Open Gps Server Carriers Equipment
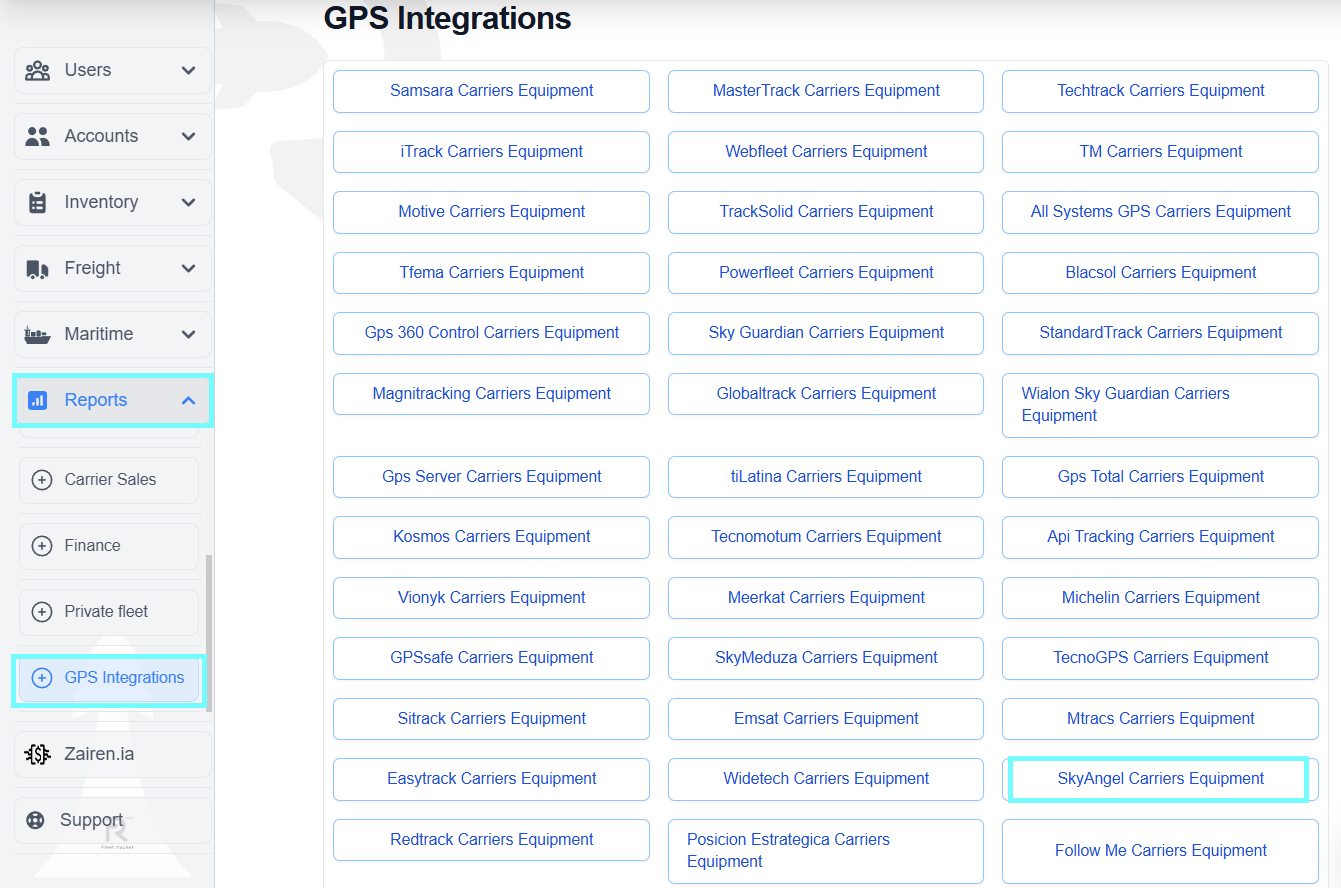The image size is (1341, 888). click(491, 477)
